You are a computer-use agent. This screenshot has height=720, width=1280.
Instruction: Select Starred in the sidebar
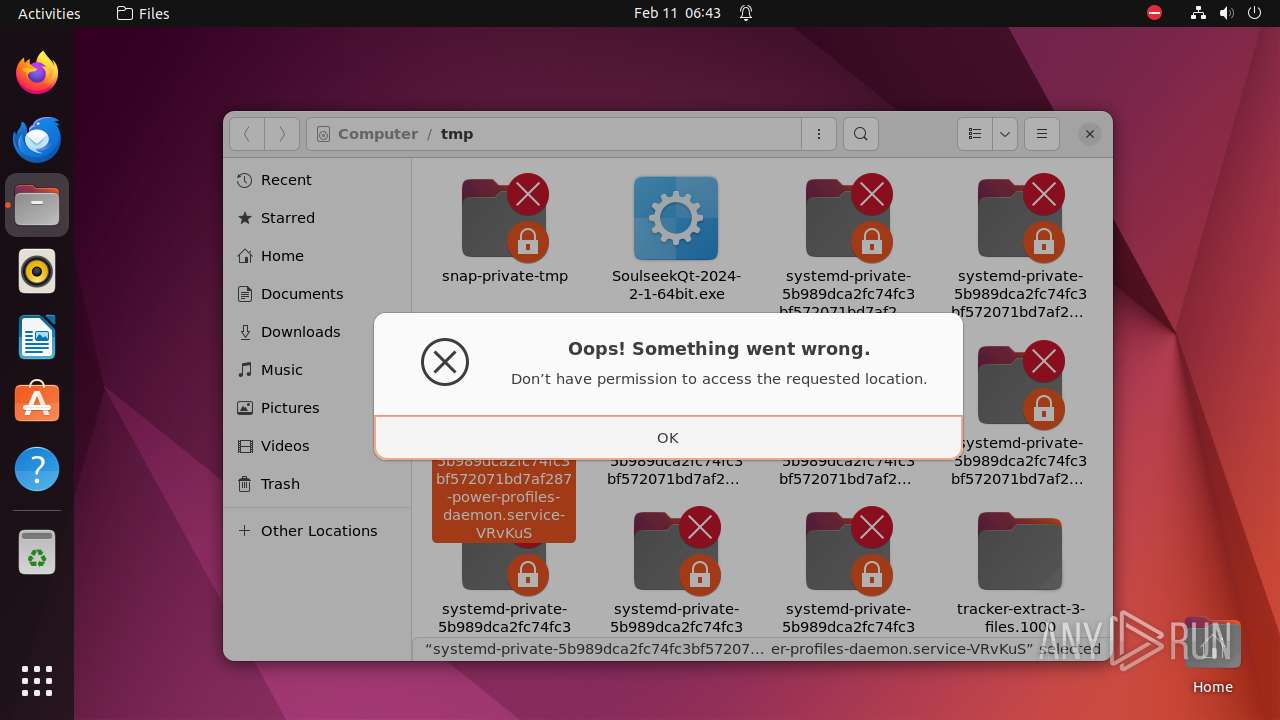pyautogui.click(x=319, y=218)
